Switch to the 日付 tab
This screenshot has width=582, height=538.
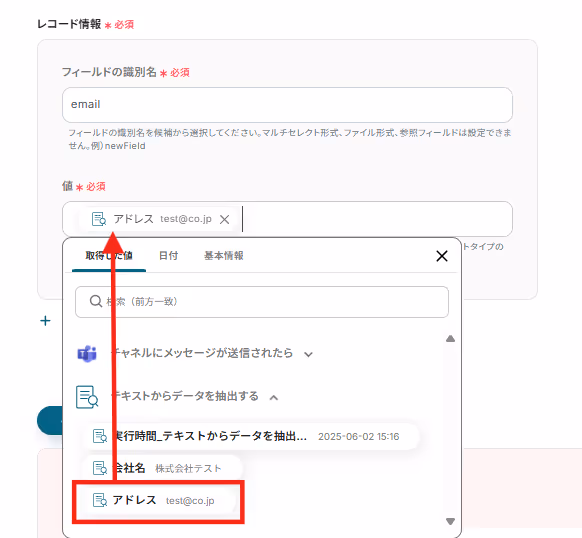[x=169, y=255]
